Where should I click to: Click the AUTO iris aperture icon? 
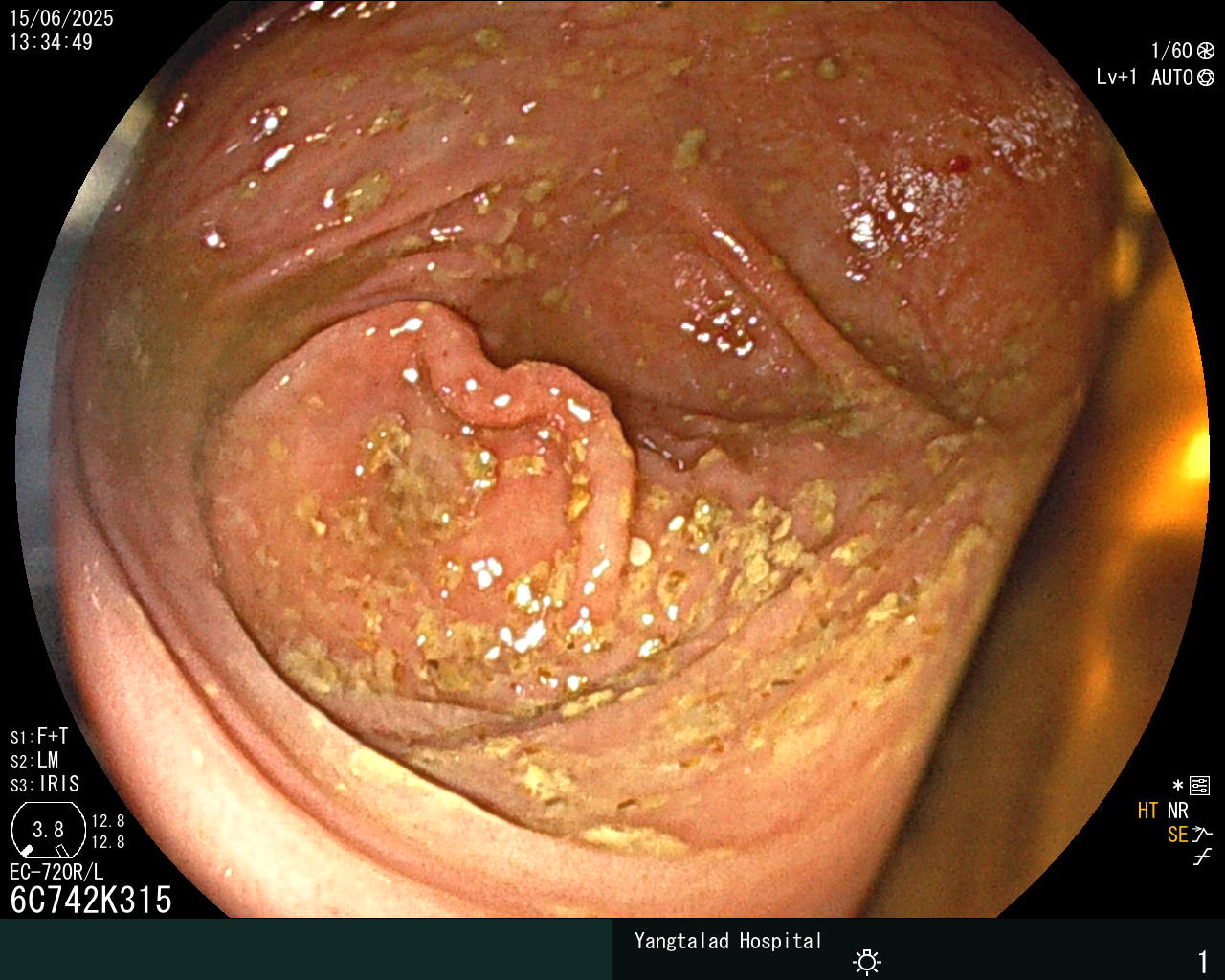click(x=1206, y=78)
